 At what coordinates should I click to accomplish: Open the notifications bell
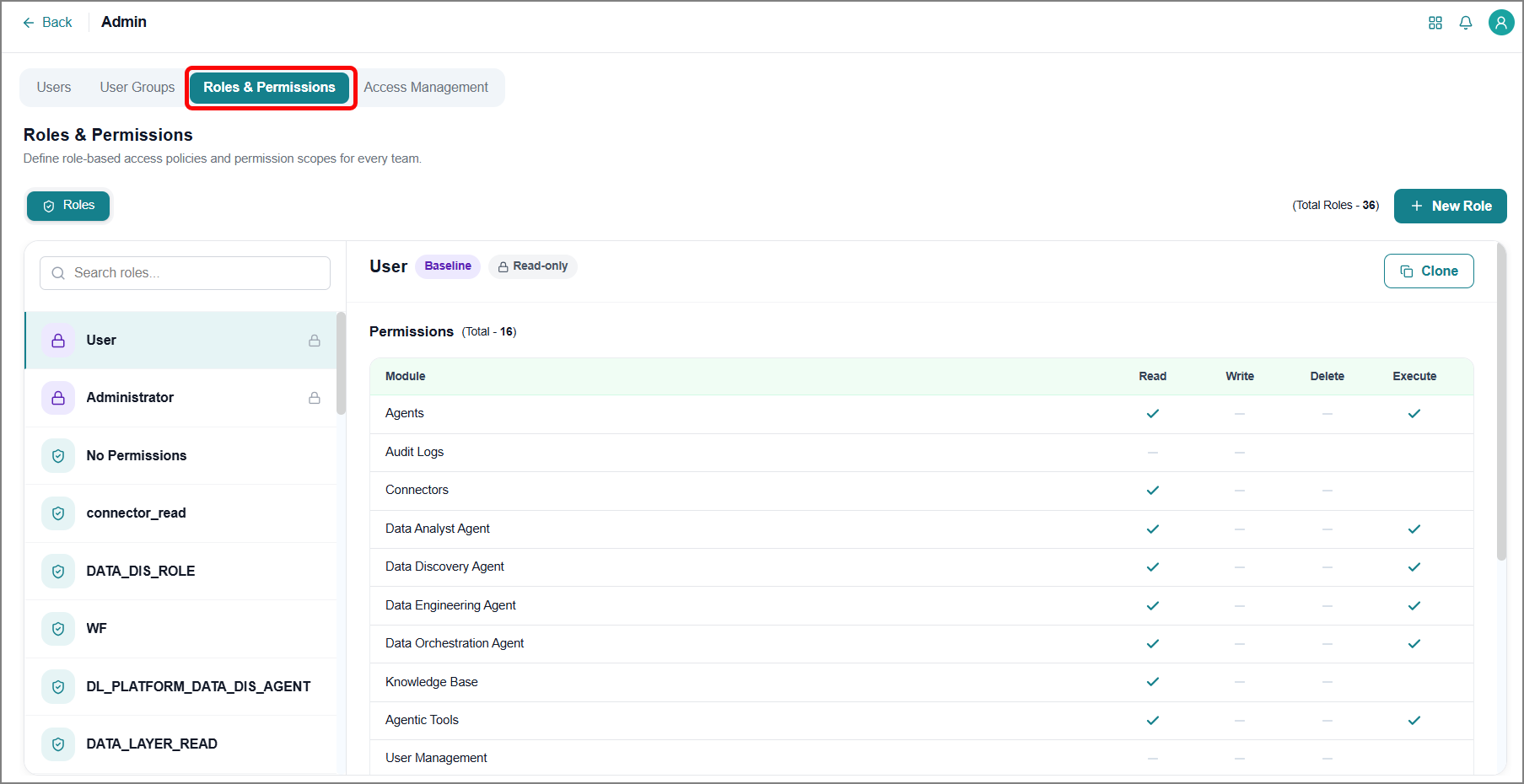[x=1466, y=23]
